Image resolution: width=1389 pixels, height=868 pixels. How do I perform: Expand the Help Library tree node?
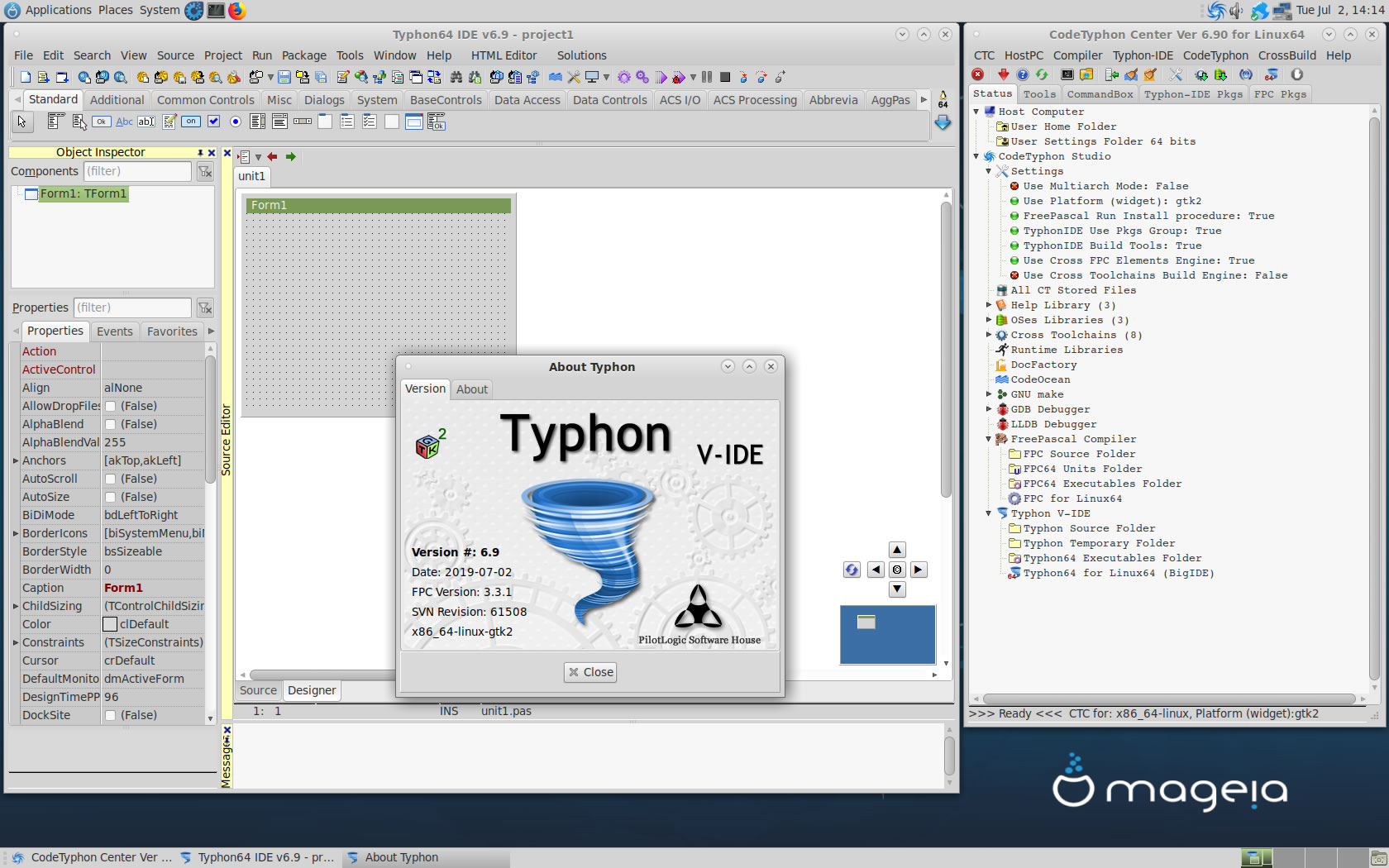click(989, 305)
